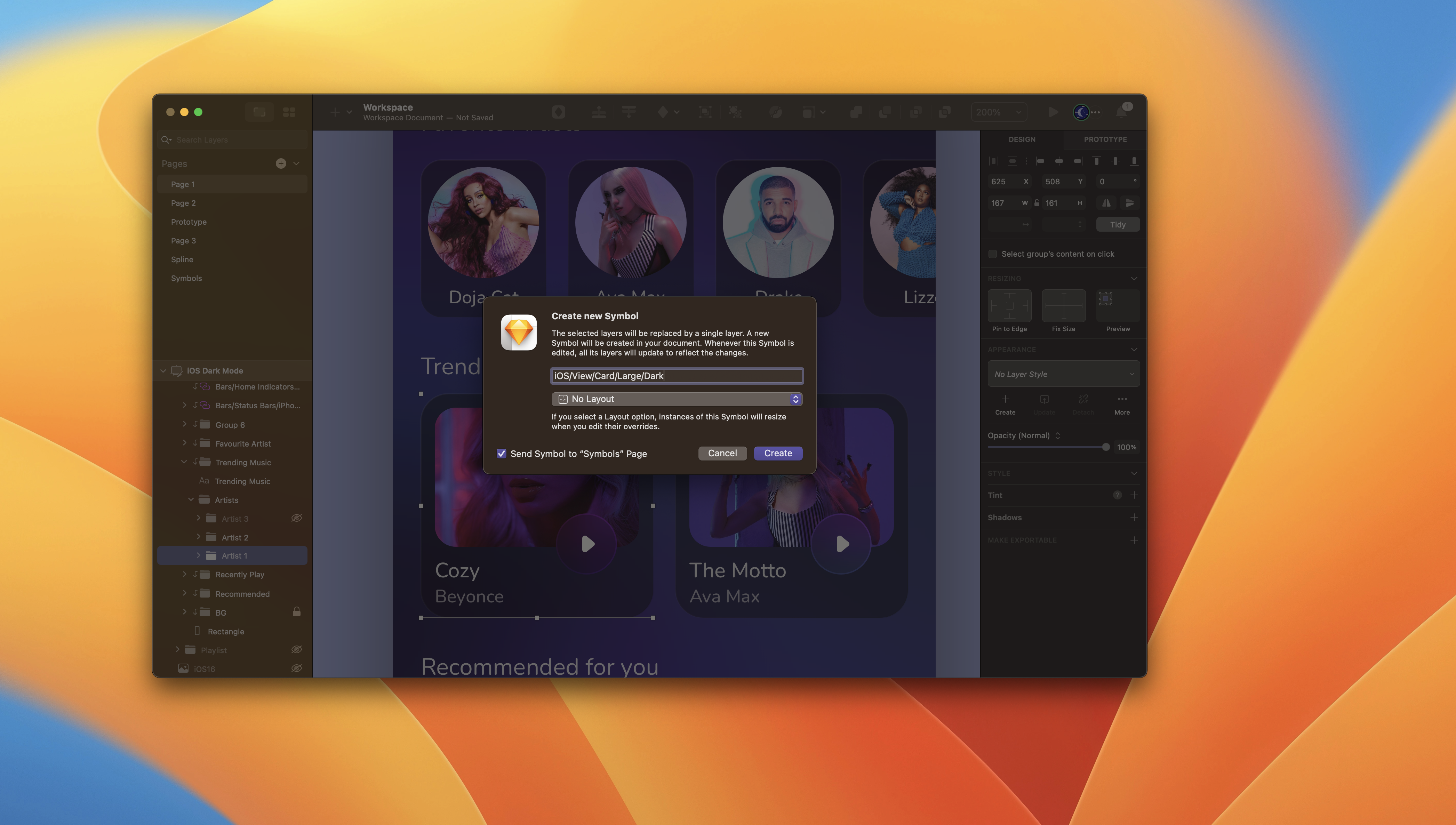The image size is (1456, 825).
Task: Switch to the Prototype tab
Action: coord(1105,139)
